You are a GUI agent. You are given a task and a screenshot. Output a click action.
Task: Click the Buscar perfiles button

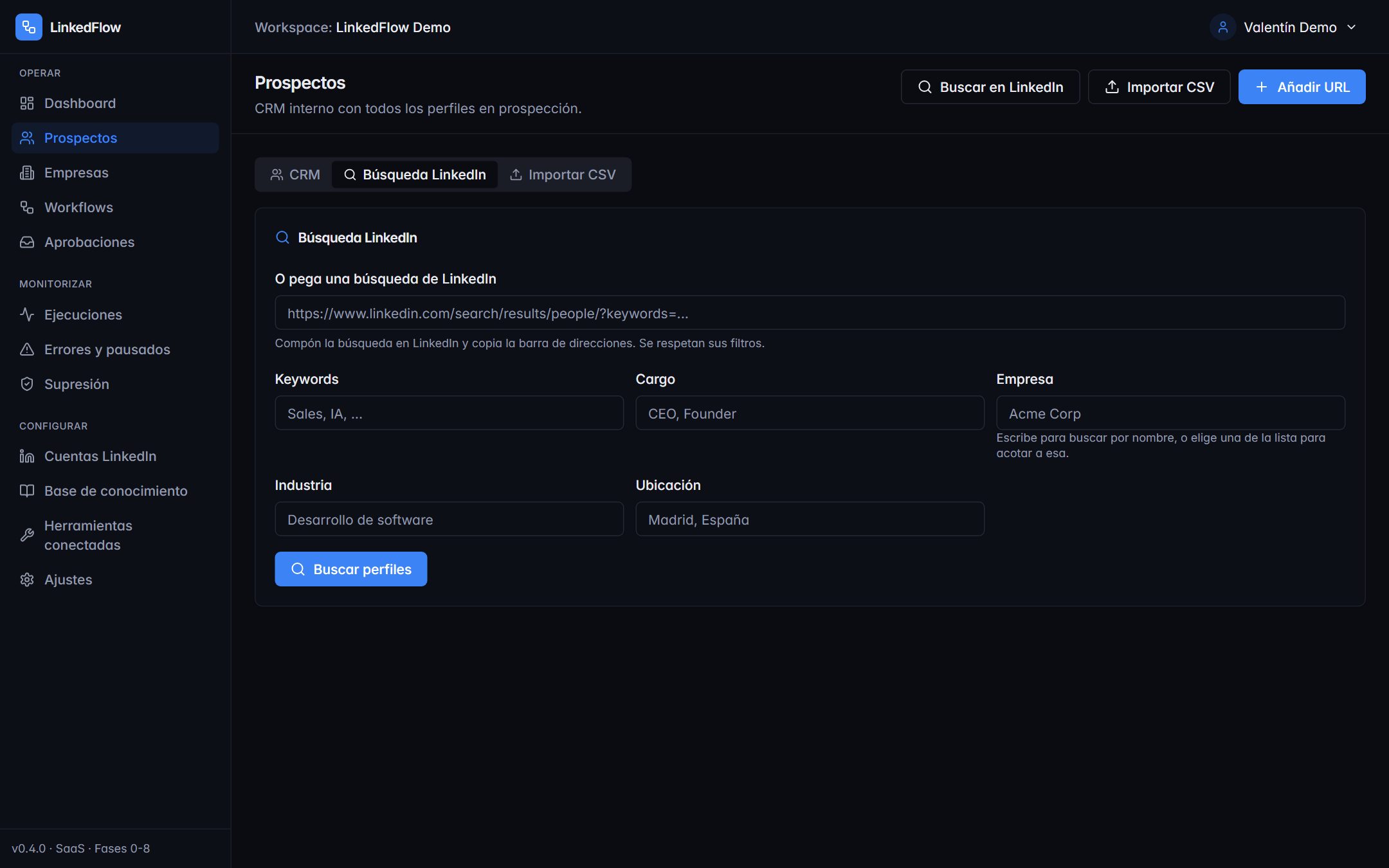[351, 569]
